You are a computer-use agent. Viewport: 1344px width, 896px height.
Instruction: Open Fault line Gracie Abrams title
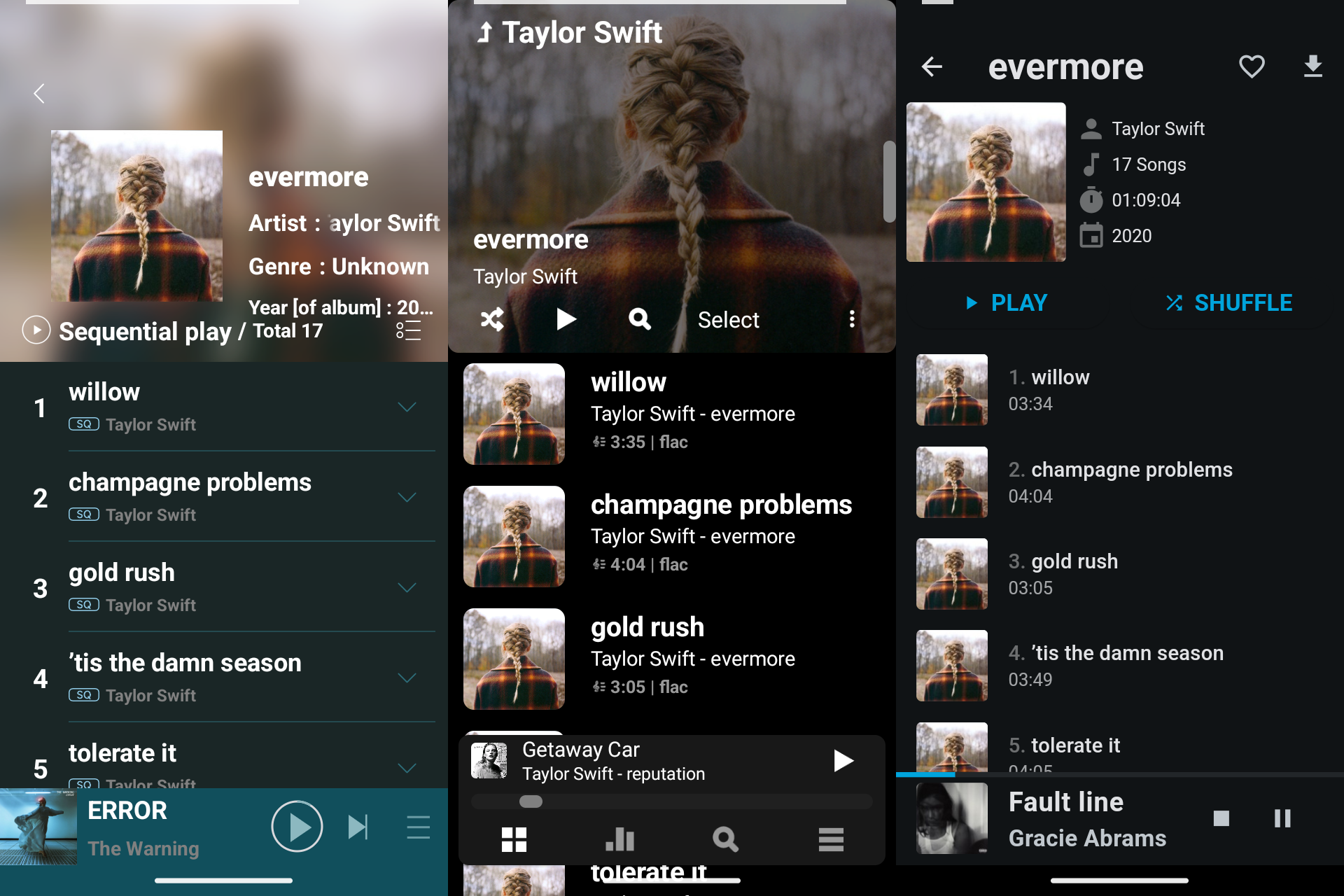coord(1087,820)
